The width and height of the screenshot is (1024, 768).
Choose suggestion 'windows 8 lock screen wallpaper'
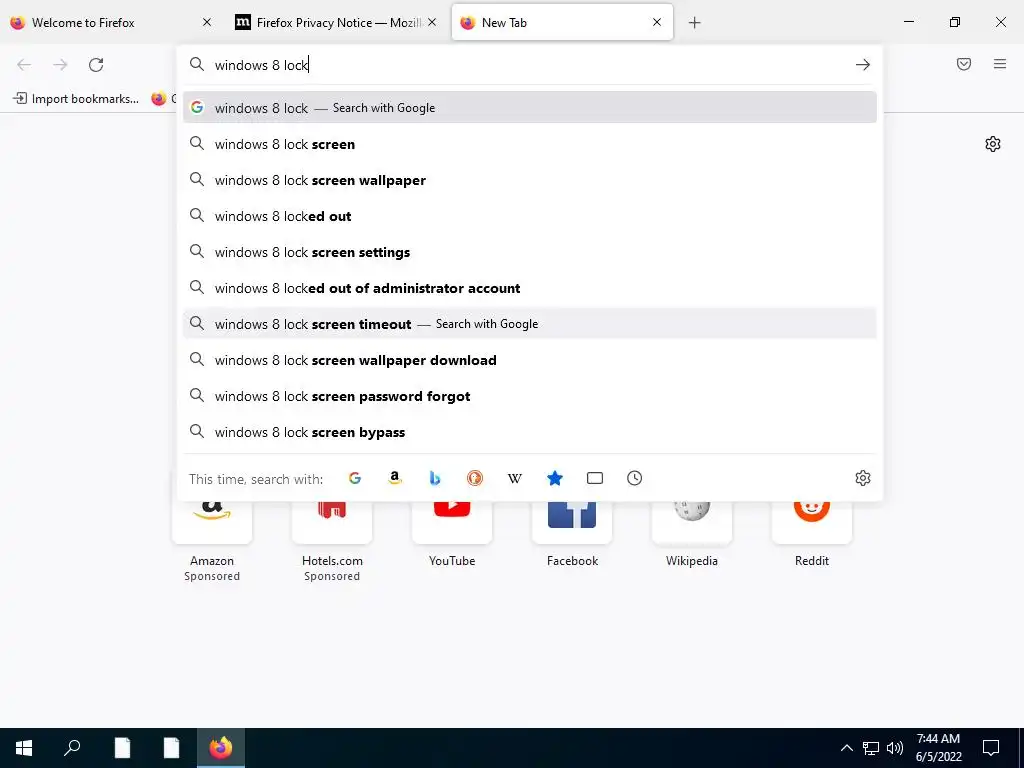coord(530,180)
